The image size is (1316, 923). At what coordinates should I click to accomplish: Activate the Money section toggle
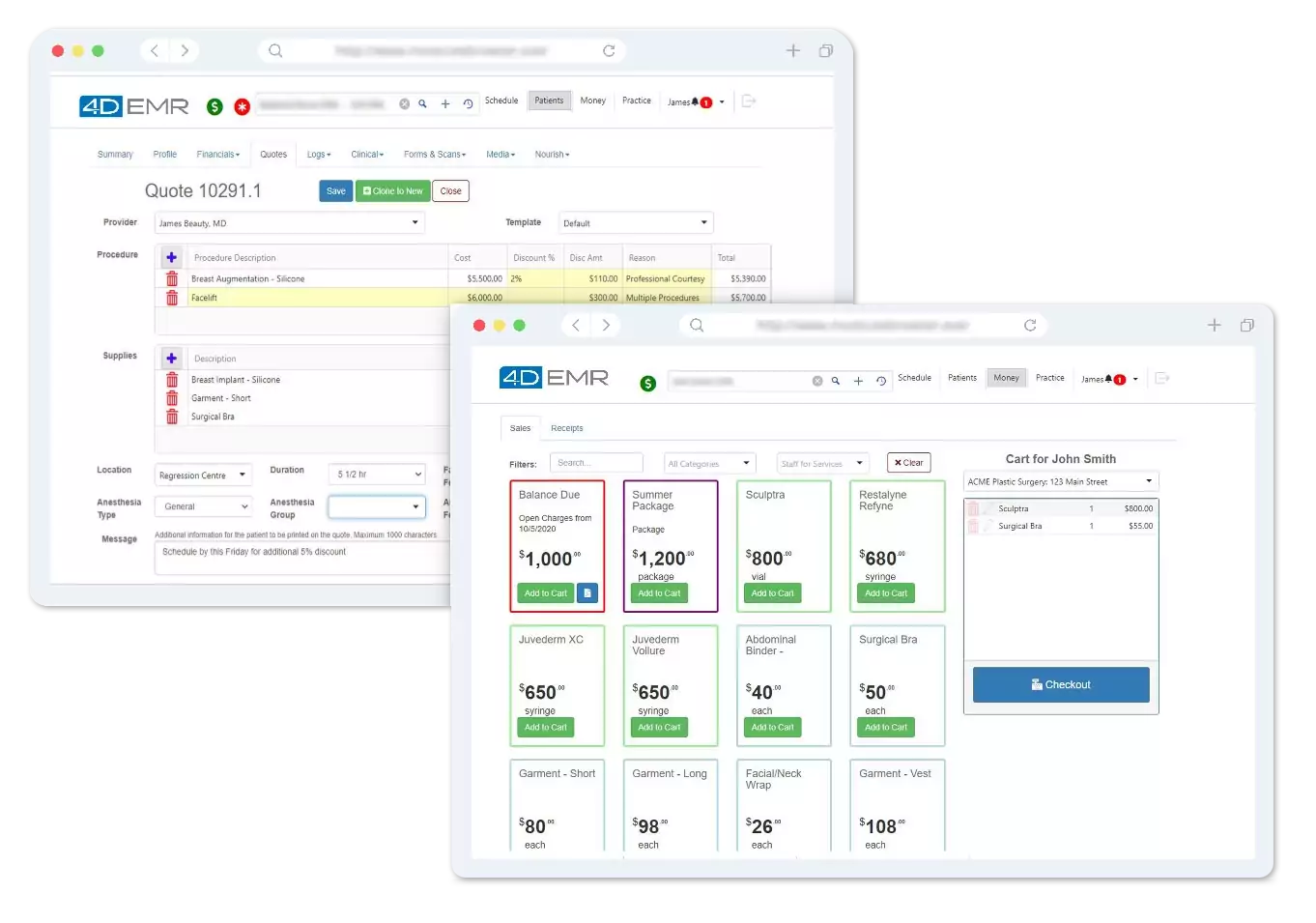(x=1006, y=378)
